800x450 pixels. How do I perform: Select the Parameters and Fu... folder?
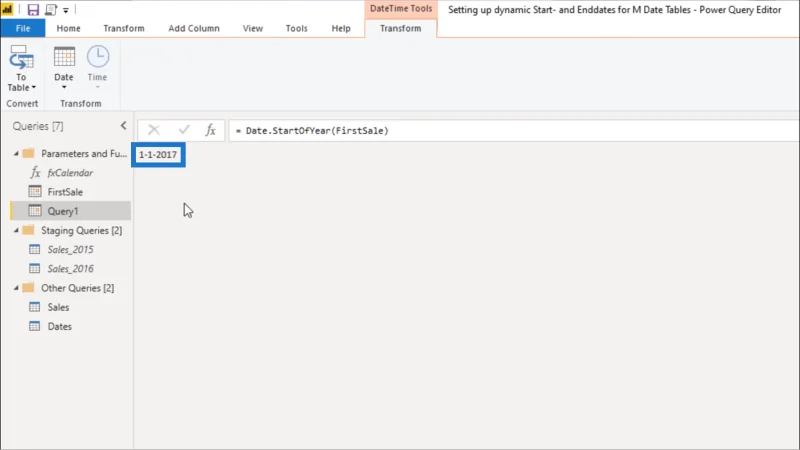[84, 154]
